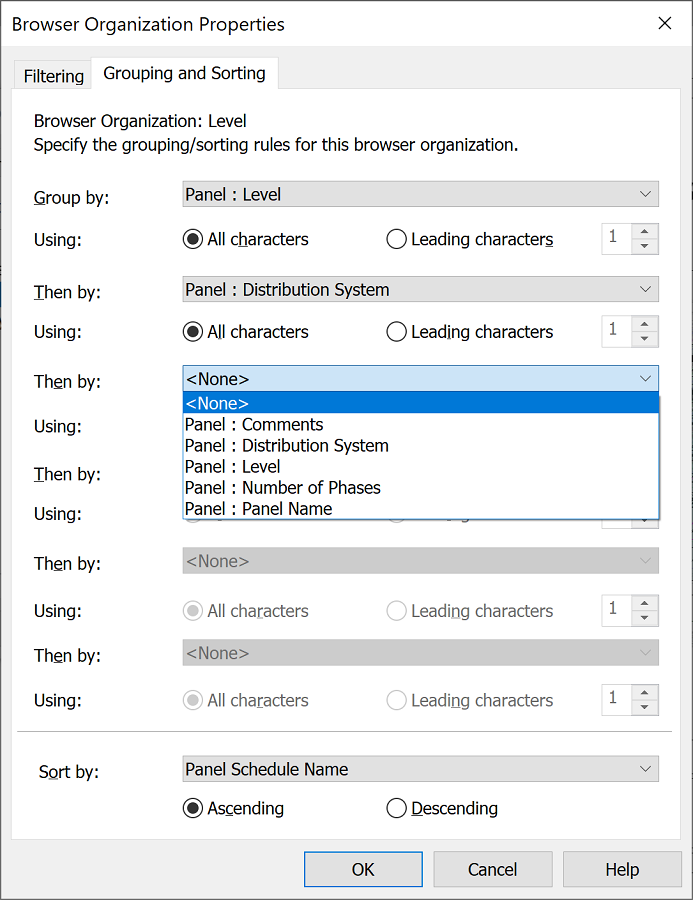This screenshot has width=693, height=900.
Task: Select All characters under Group by
Action: point(194,239)
